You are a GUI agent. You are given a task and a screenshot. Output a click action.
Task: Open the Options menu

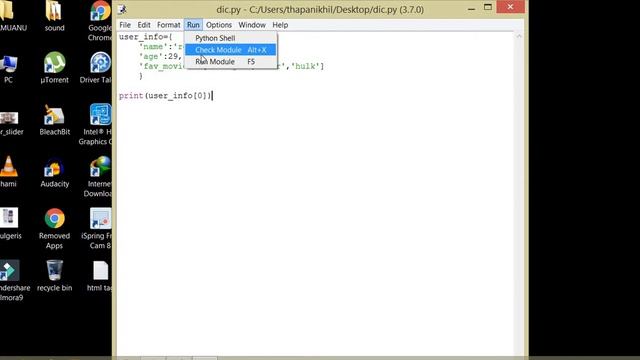click(219, 25)
